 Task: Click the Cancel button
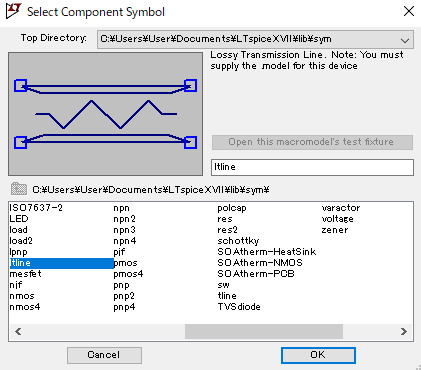point(104,355)
